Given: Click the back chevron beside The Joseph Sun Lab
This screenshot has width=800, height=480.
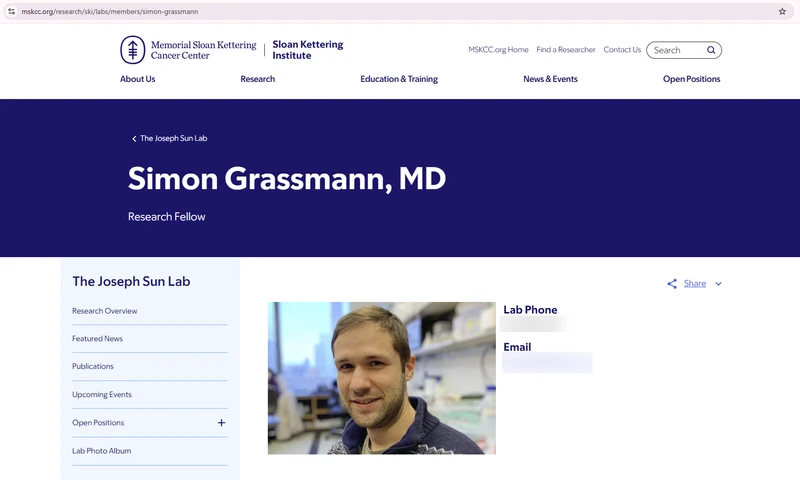Looking at the screenshot, I should (134, 139).
